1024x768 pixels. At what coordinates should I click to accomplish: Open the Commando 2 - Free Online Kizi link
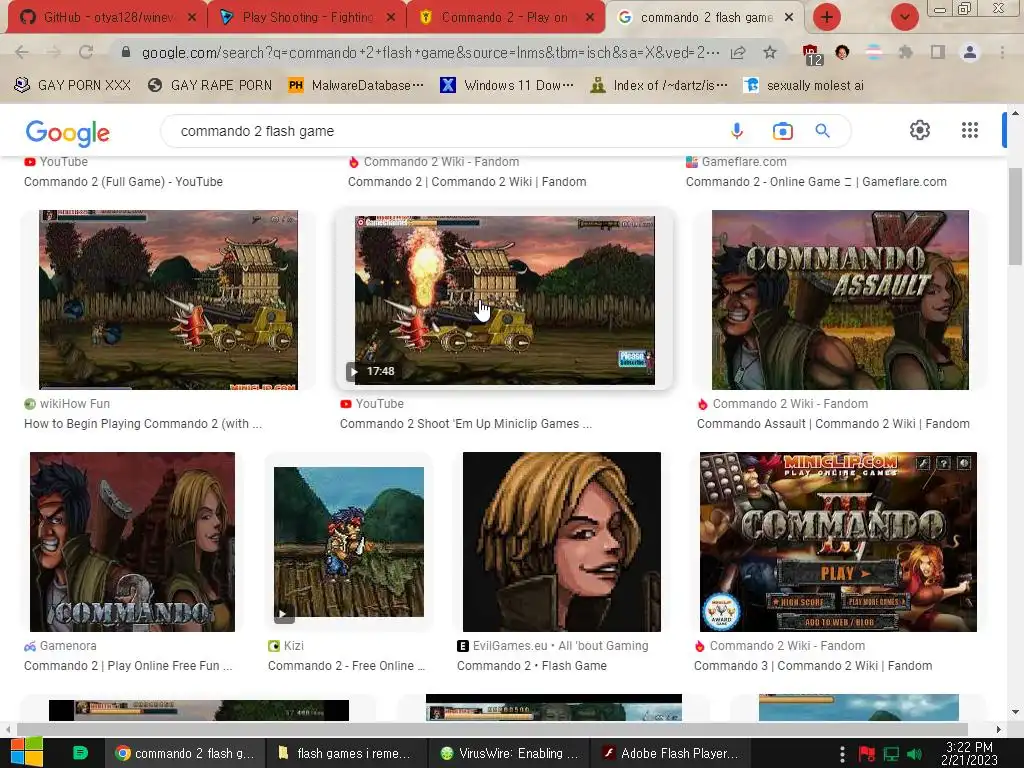coord(346,665)
